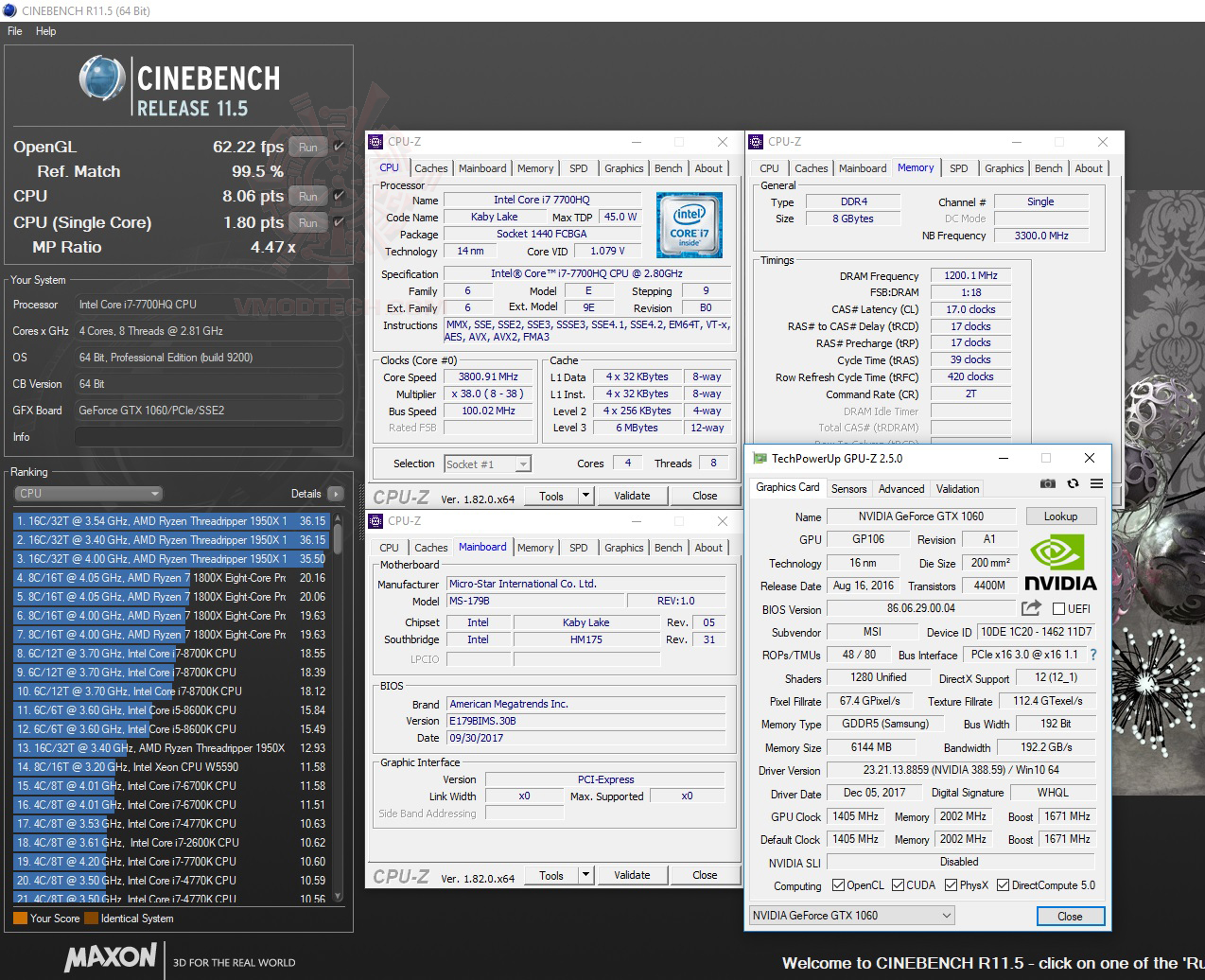Click the BIOS export share icon in GPU-Z
Screen dimensions: 1205x980
[x=1031, y=608]
